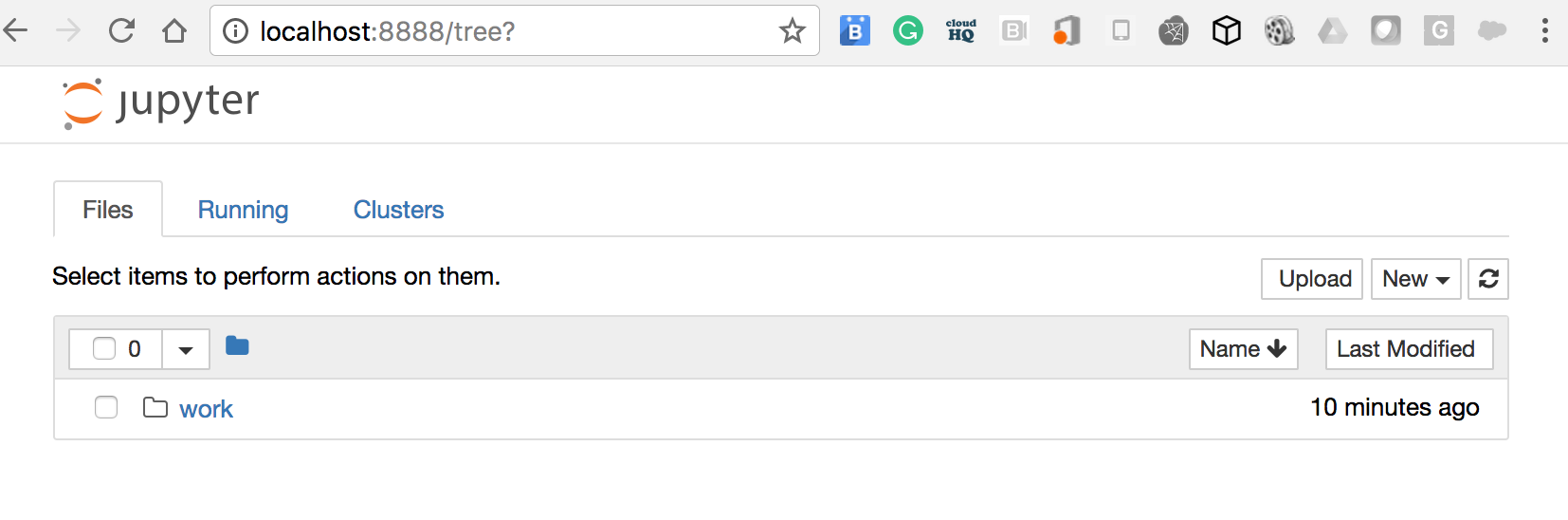Navigate back in browser history

pyautogui.click(x=16, y=31)
